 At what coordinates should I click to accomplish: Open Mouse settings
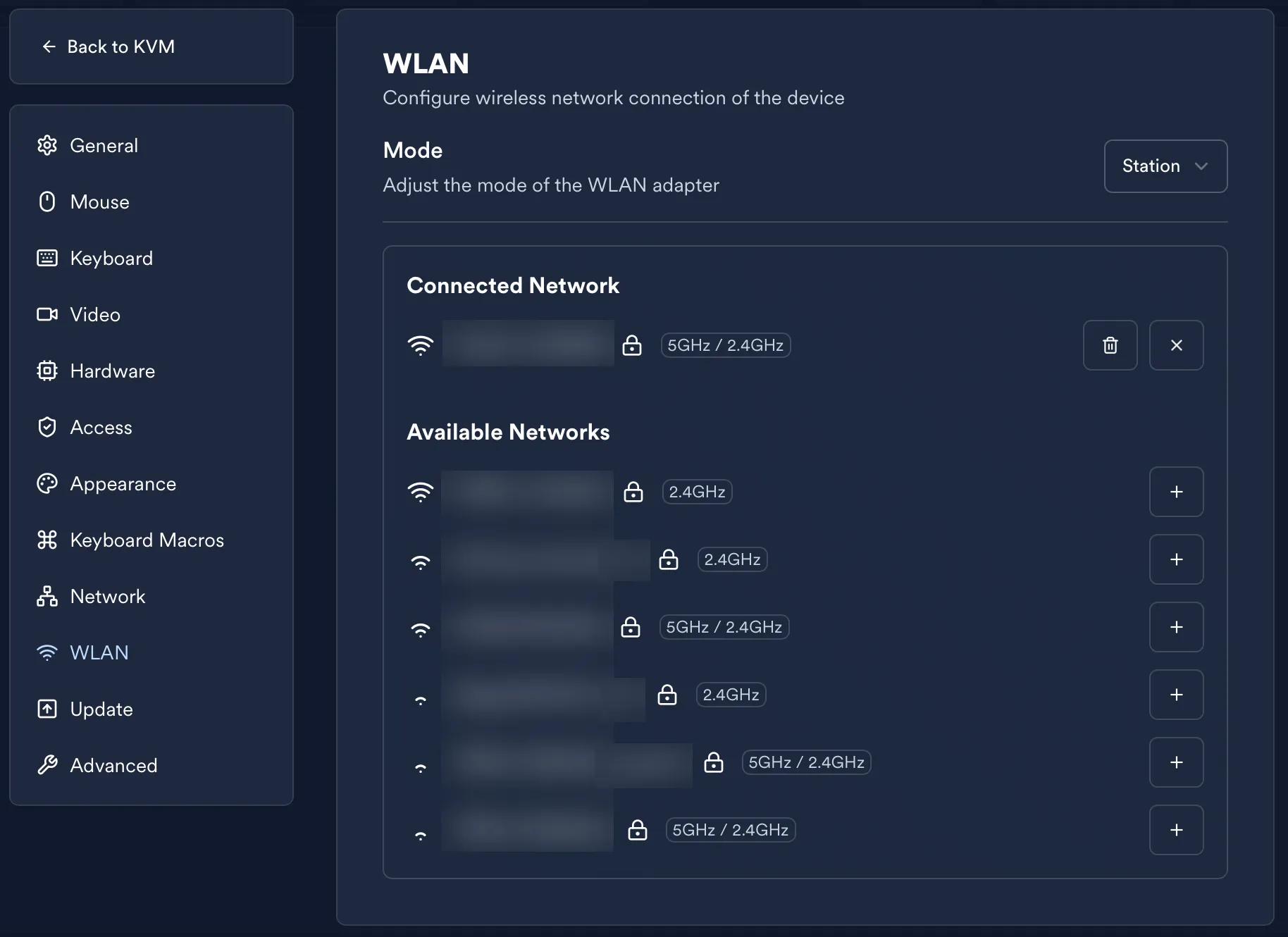(99, 202)
